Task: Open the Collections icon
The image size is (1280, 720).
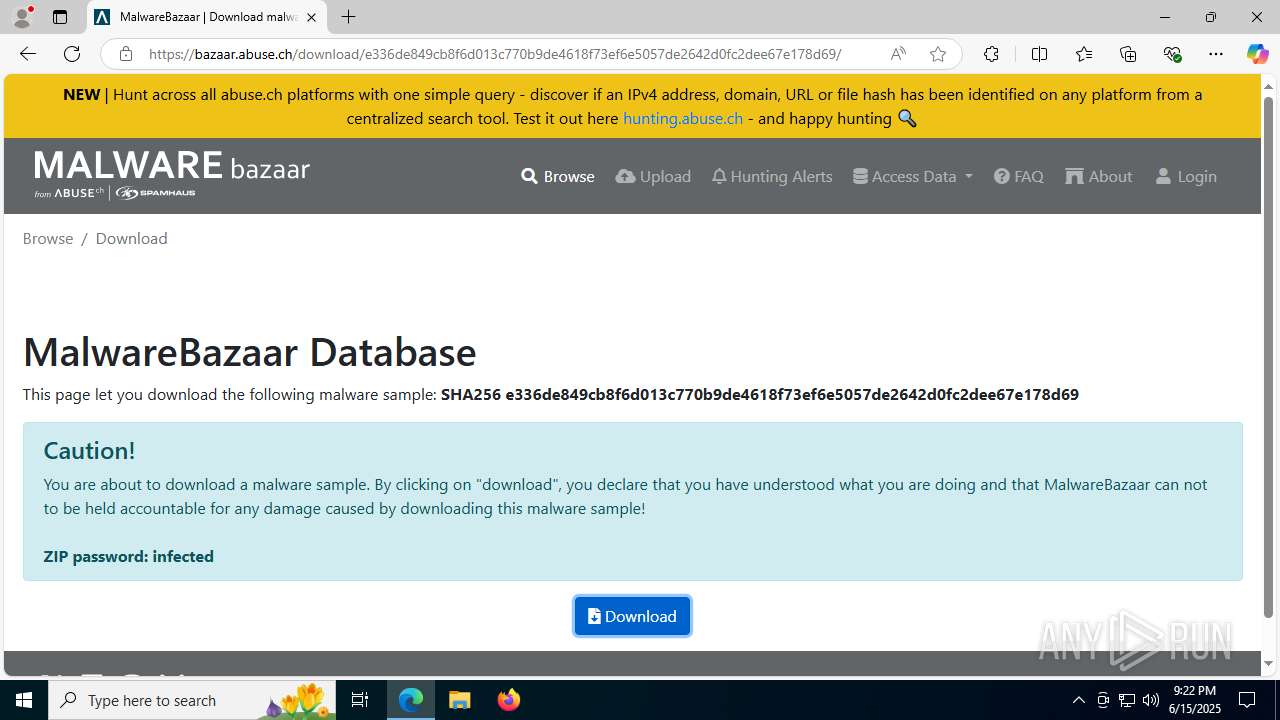Action: [1128, 54]
